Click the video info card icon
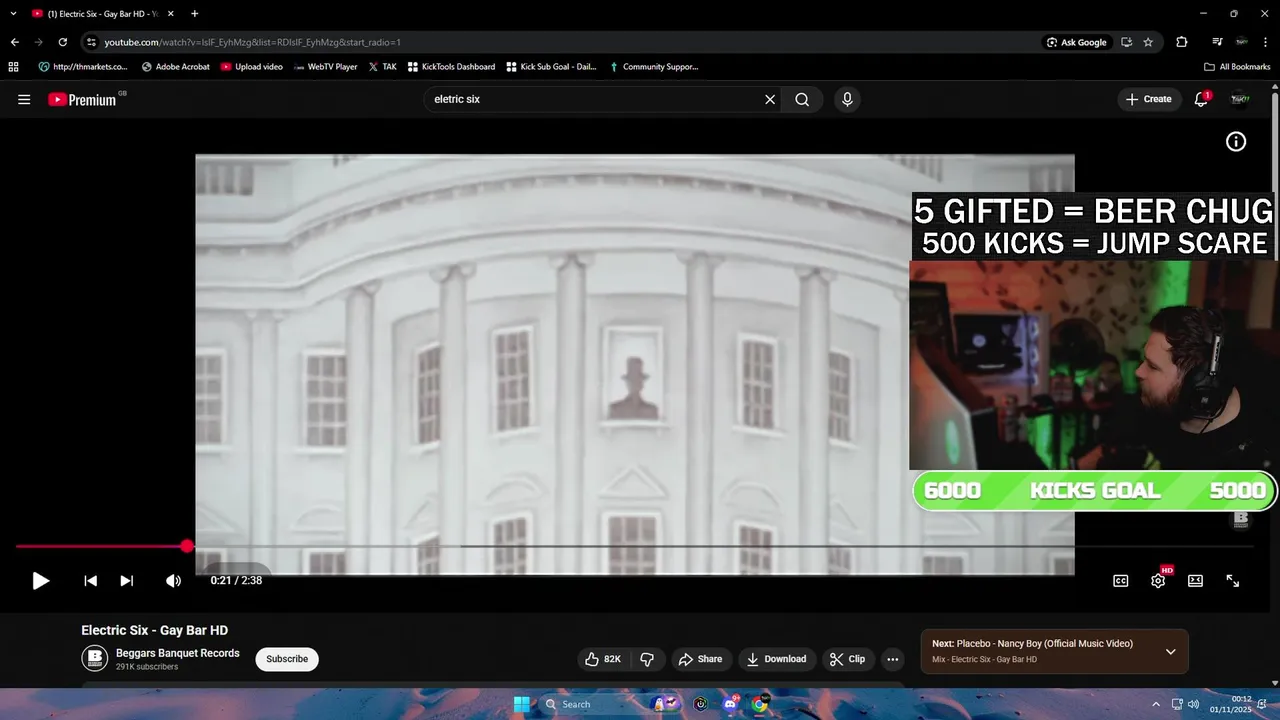 point(1236,142)
